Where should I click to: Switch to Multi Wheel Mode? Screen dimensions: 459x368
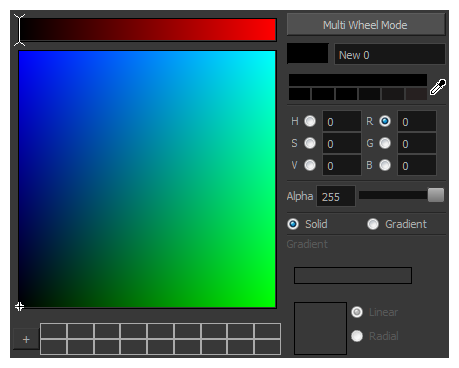366,25
